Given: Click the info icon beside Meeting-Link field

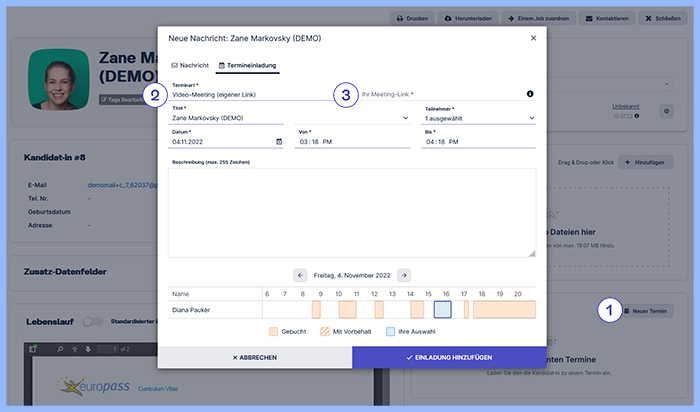Looking at the screenshot, I should [x=530, y=94].
